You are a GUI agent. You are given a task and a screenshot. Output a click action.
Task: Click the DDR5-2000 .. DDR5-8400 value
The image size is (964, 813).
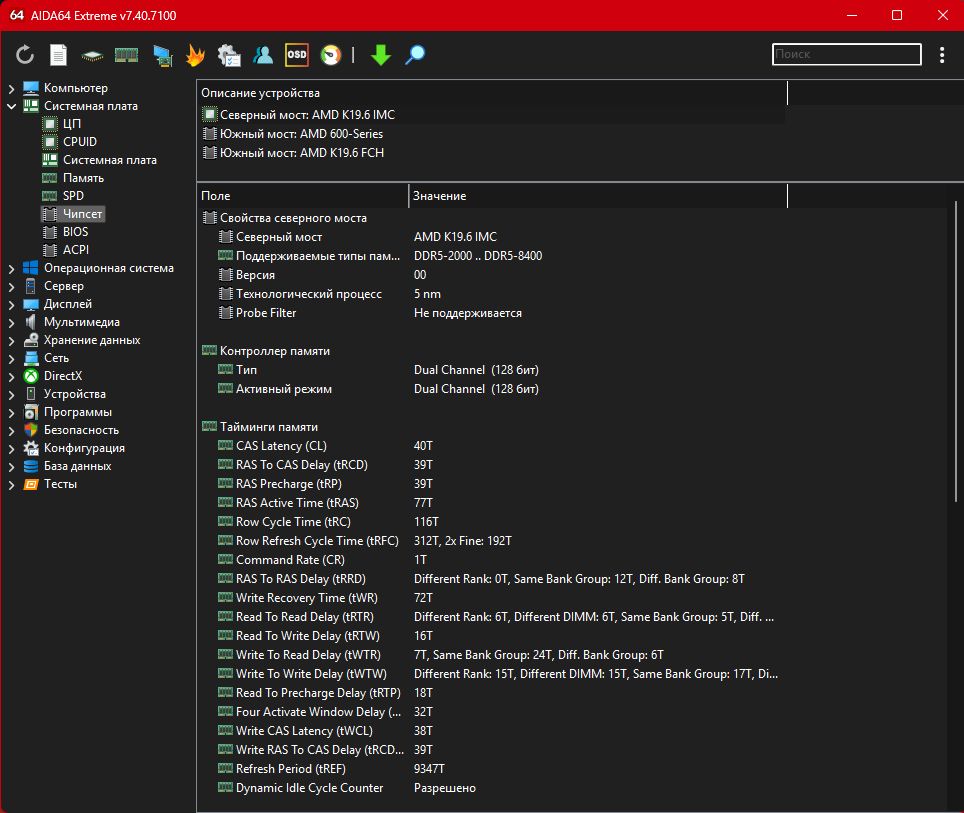478,255
